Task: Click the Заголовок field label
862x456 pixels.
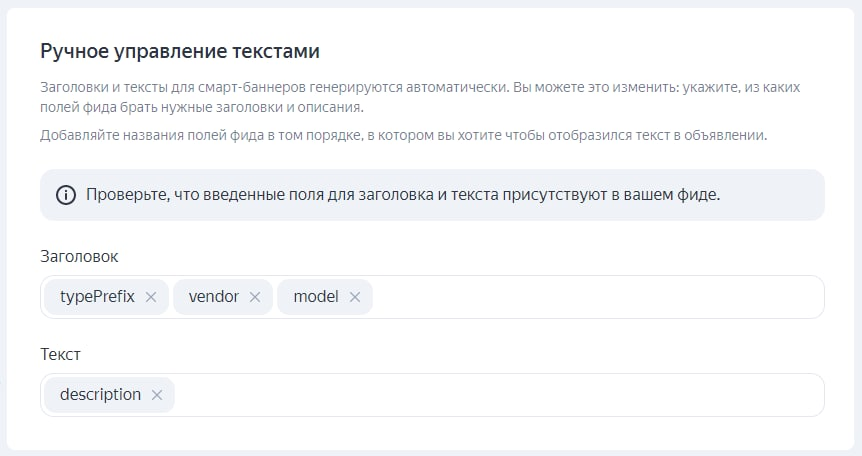Action: pyautogui.click(x=79, y=256)
